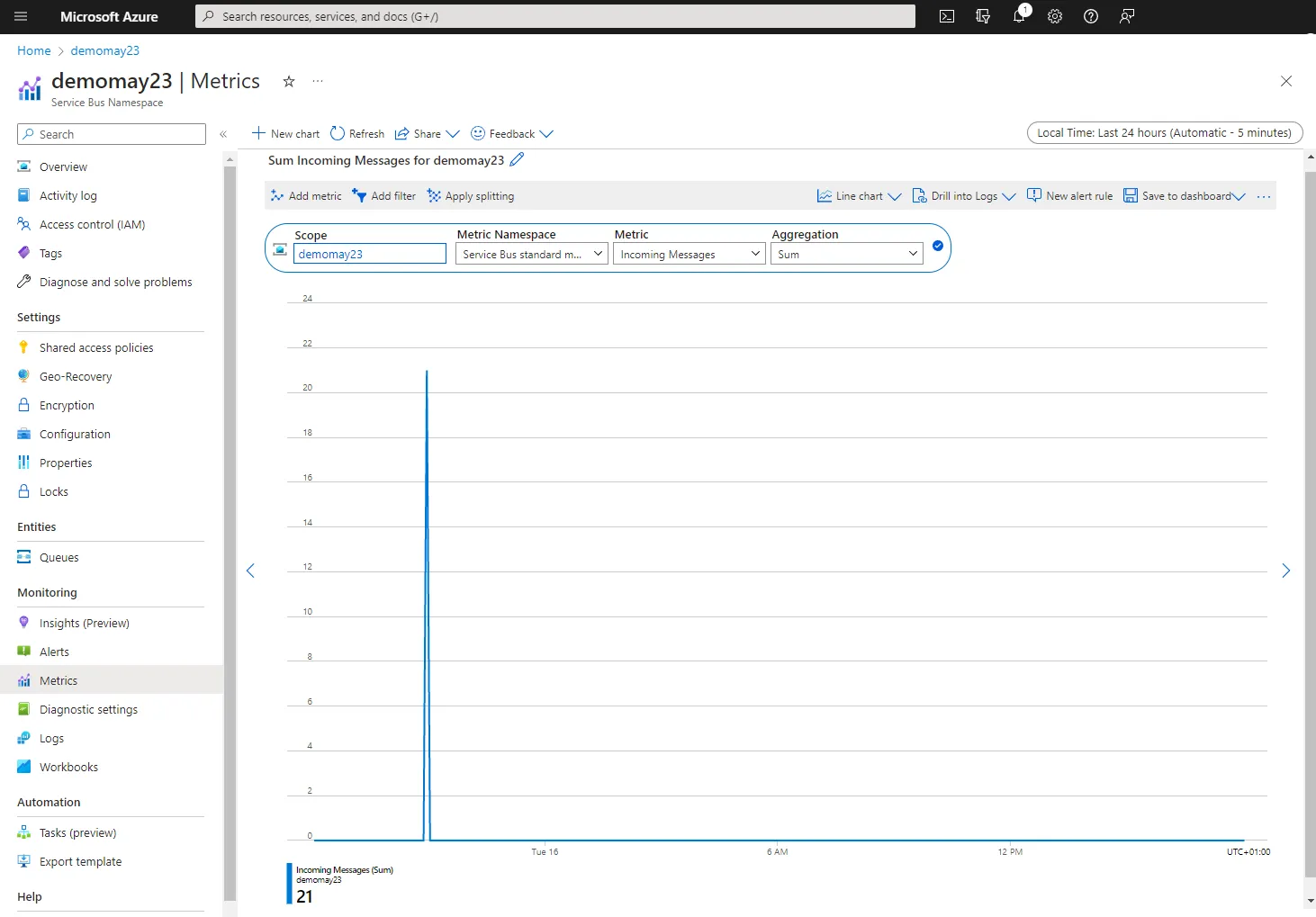This screenshot has width=1316, height=917.
Task: Click Add metric
Action: [x=306, y=196]
